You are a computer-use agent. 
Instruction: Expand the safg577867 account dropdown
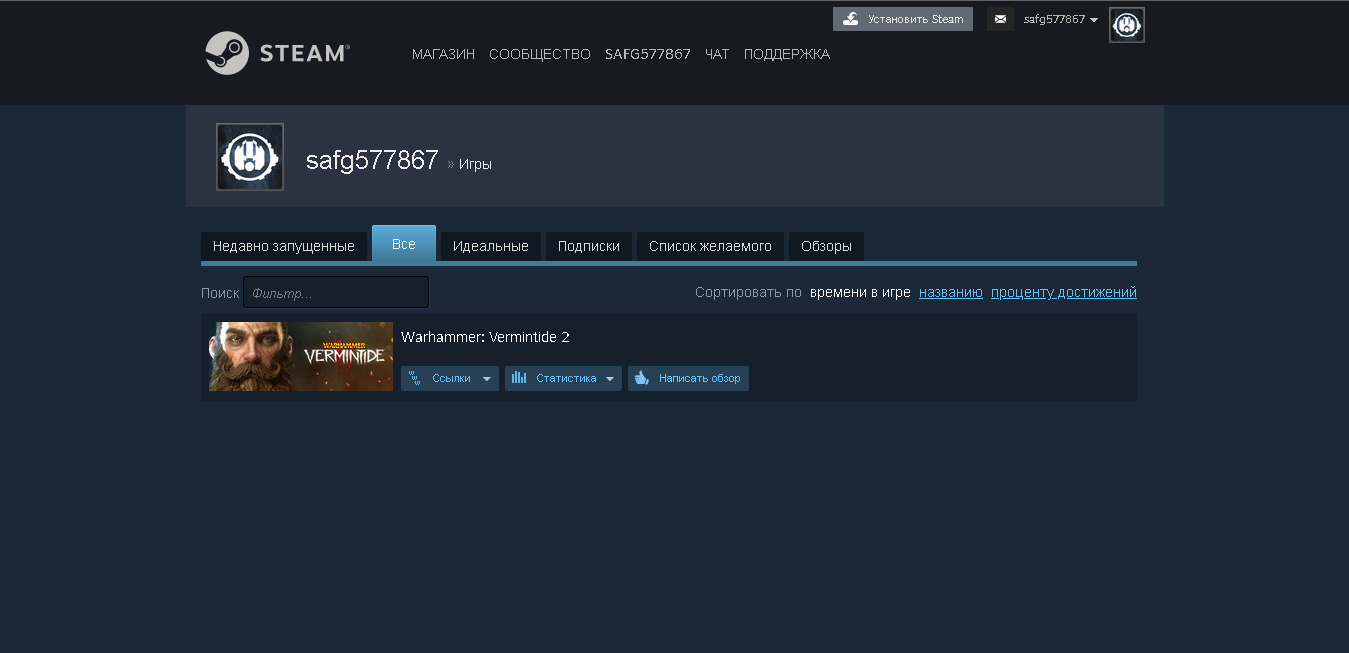tap(1061, 19)
